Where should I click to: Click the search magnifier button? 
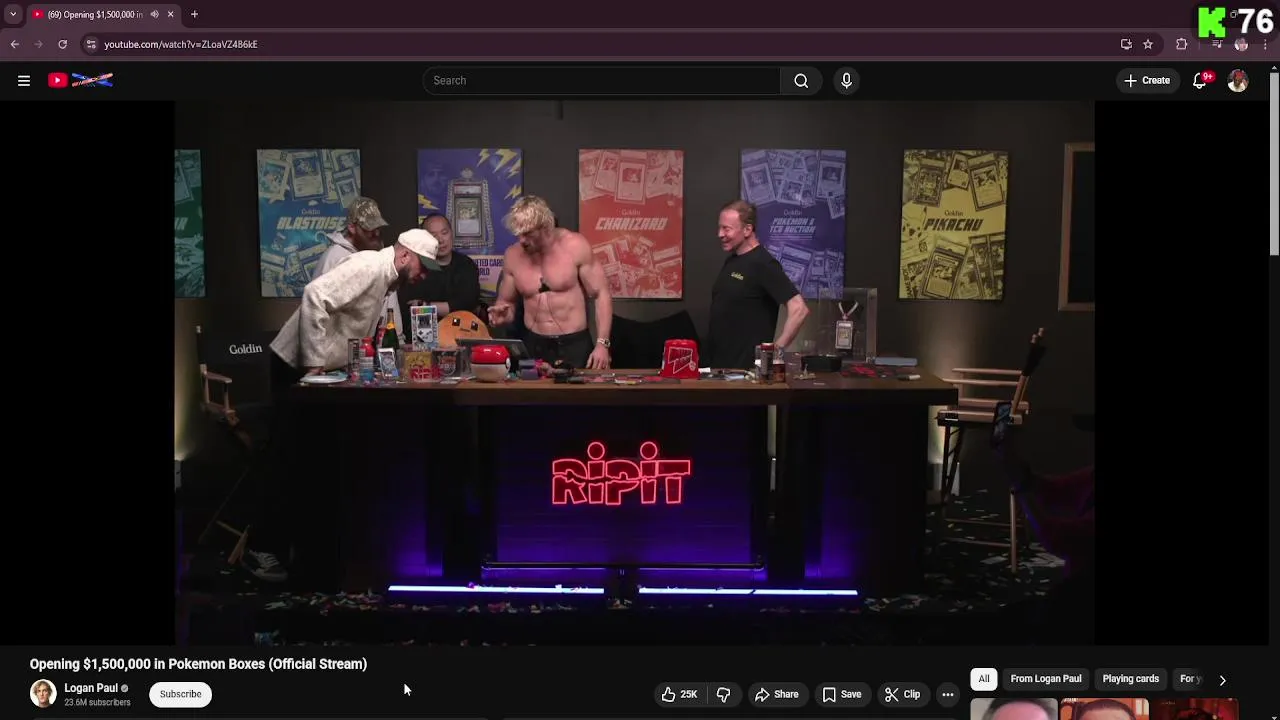pyautogui.click(x=801, y=80)
